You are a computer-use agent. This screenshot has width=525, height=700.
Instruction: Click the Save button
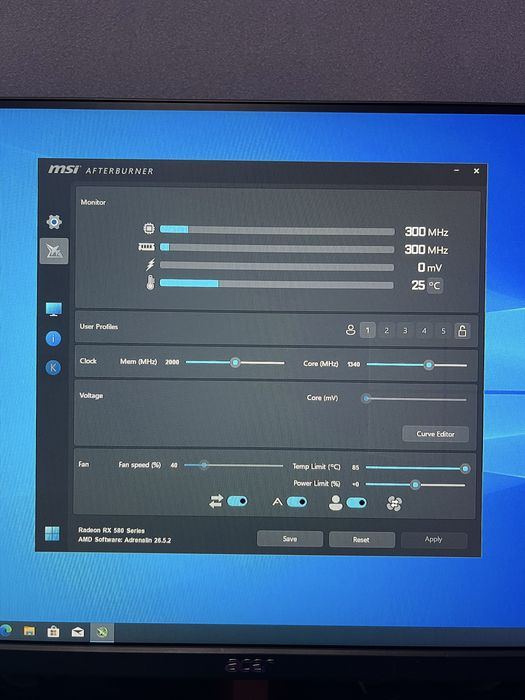290,539
